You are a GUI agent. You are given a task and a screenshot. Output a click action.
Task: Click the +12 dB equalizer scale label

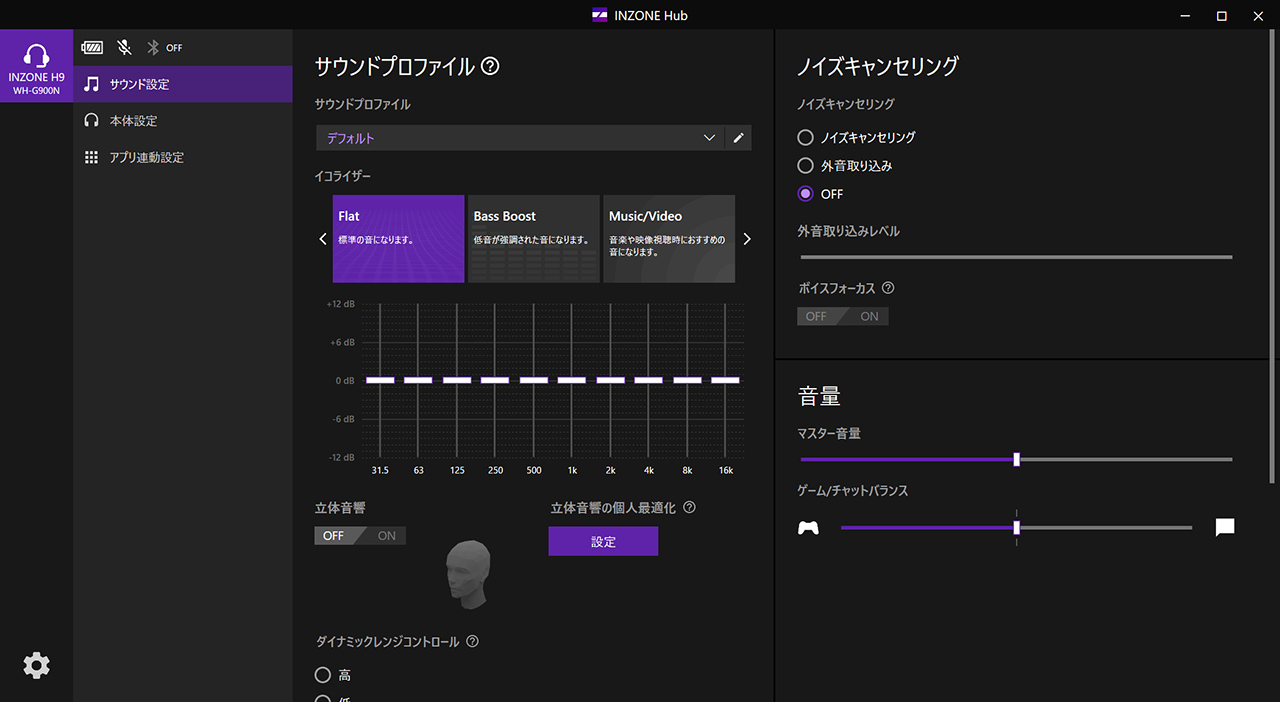[x=341, y=304]
